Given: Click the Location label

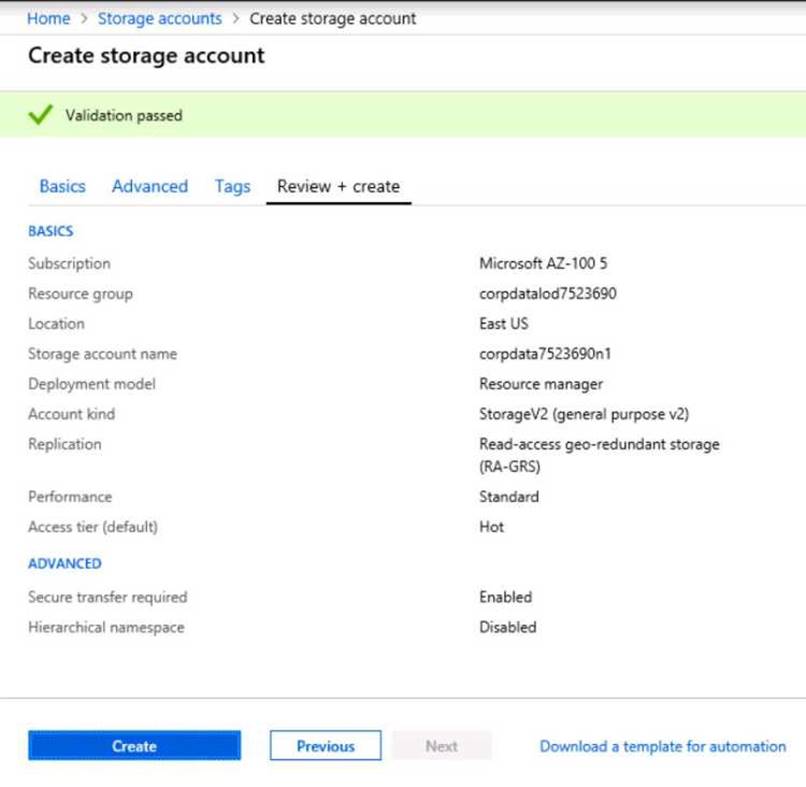Looking at the screenshot, I should (57, 323).
